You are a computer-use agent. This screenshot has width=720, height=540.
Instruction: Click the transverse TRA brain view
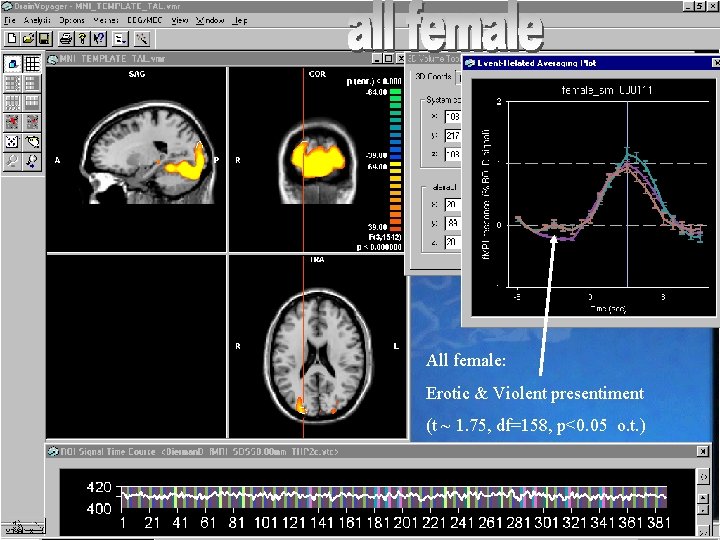tap(317, 347)
